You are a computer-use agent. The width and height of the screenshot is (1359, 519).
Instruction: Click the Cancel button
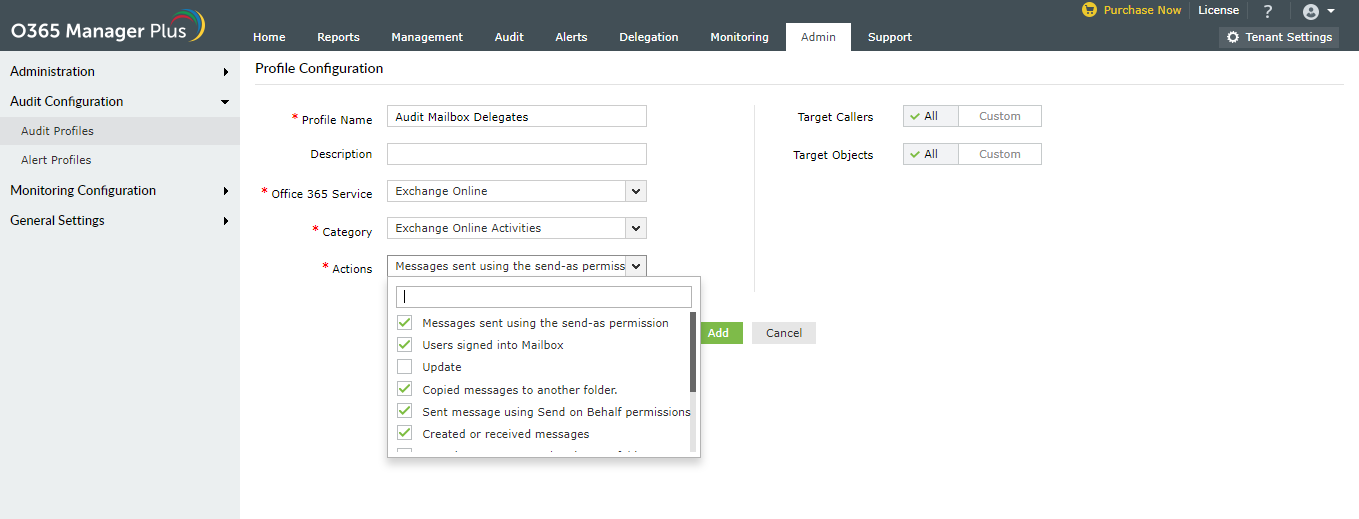pos(784,333)
